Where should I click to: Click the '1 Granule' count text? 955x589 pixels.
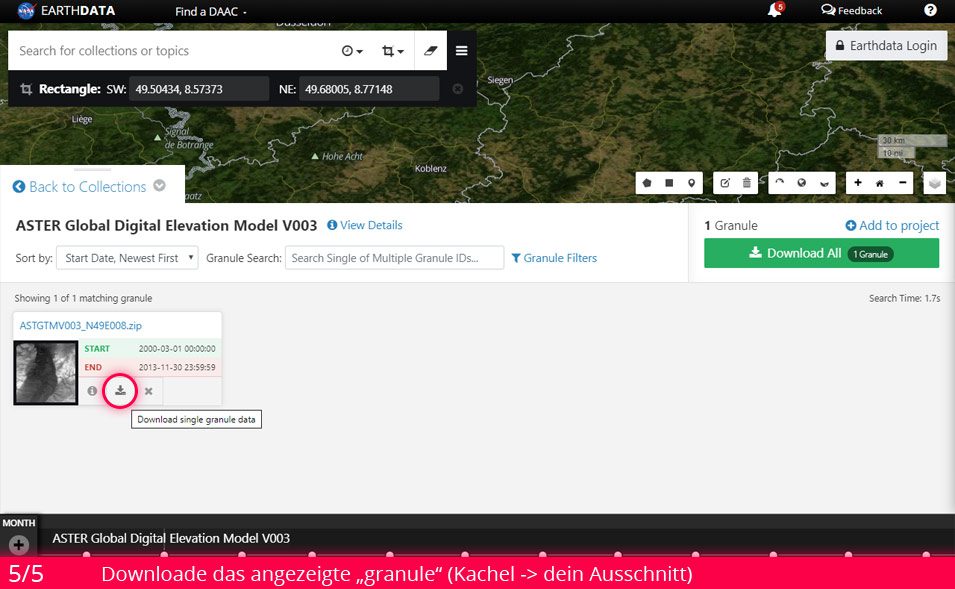pos(731,225)
